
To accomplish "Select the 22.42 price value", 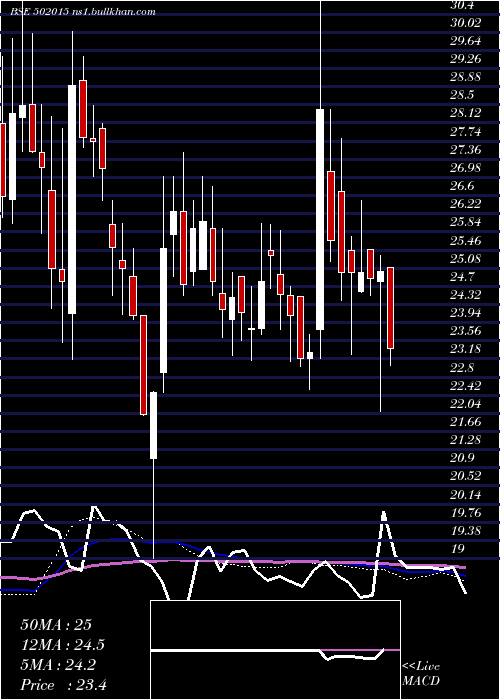I will coord(466,386).
